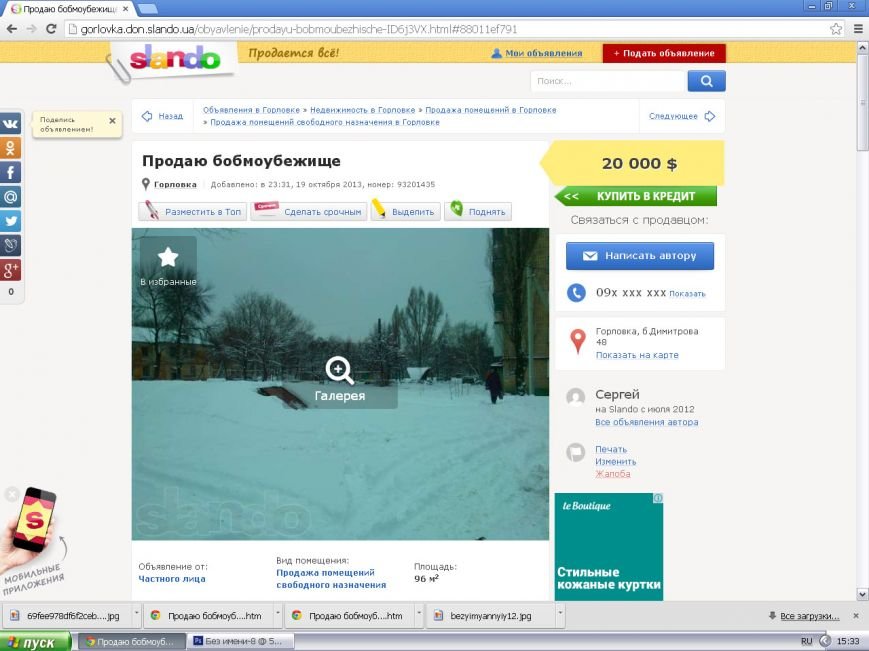Open Продажа помещений свободного назначения breadcrumb
This screenshot has width=869, height=651.
coord(325,122)
